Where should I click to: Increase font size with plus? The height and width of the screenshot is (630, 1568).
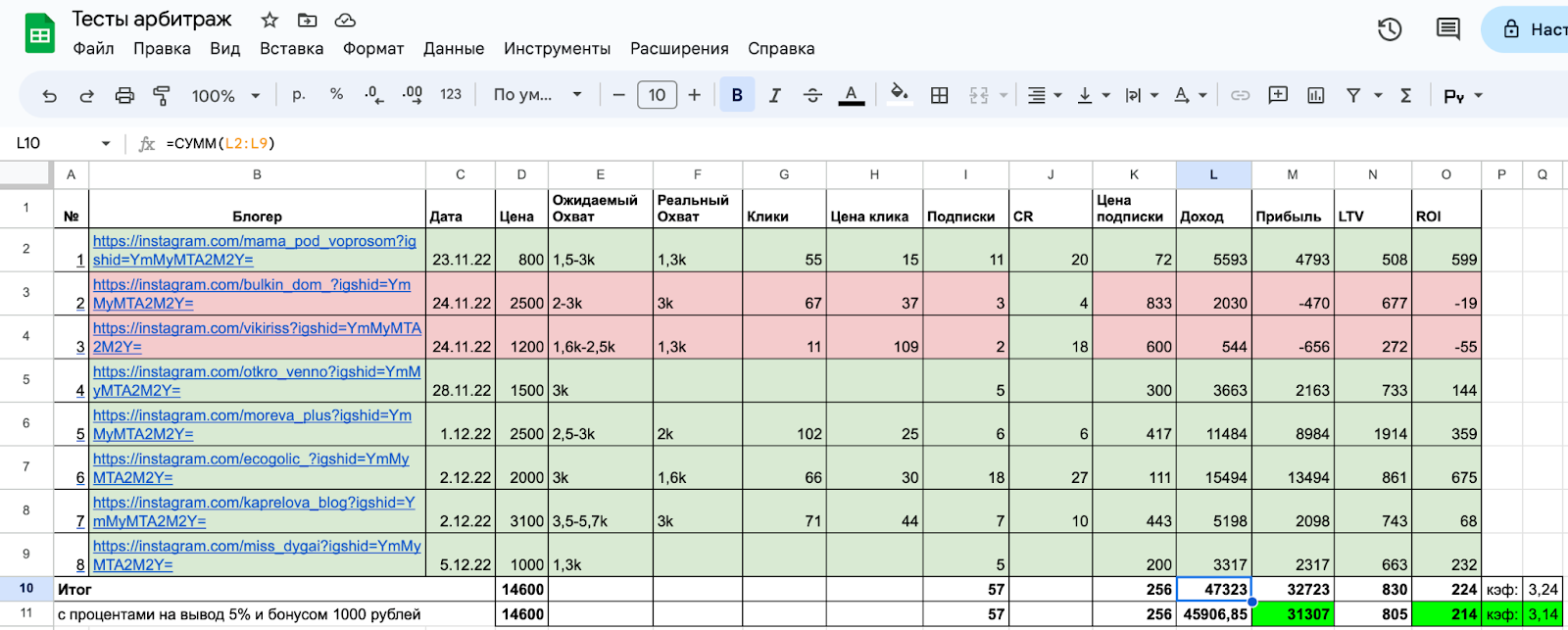694,95
